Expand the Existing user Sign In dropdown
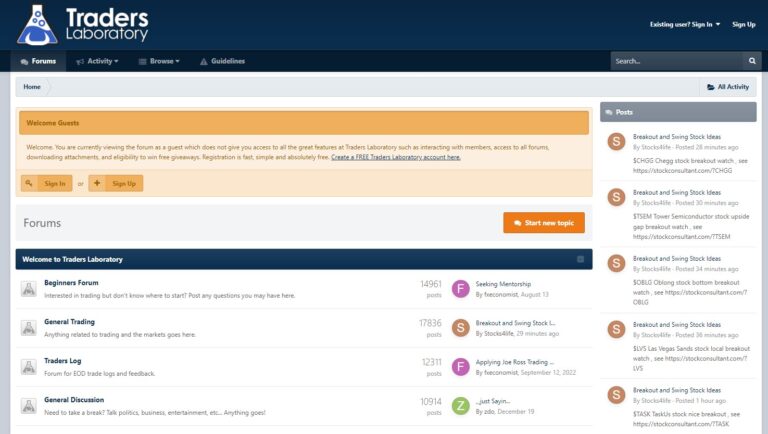 685,24
